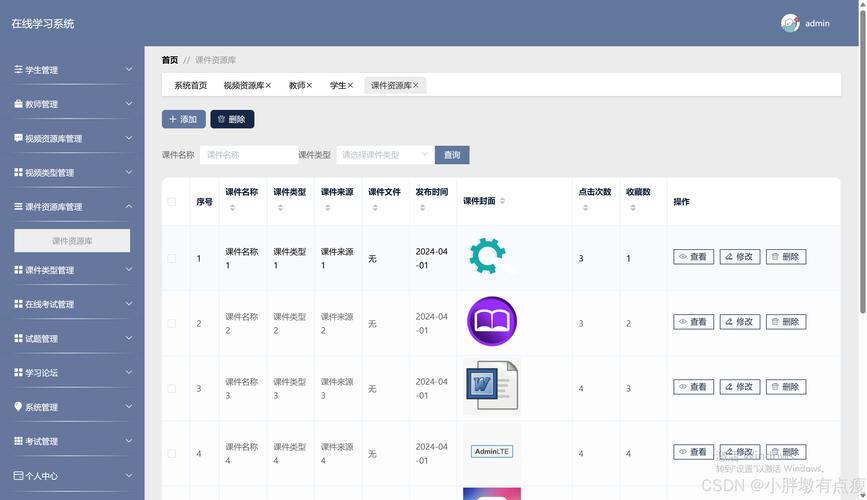Click the page vertical scrollbar
Image resolution: width=867 pixels, height=500 pixels.
tap(863, 162)
